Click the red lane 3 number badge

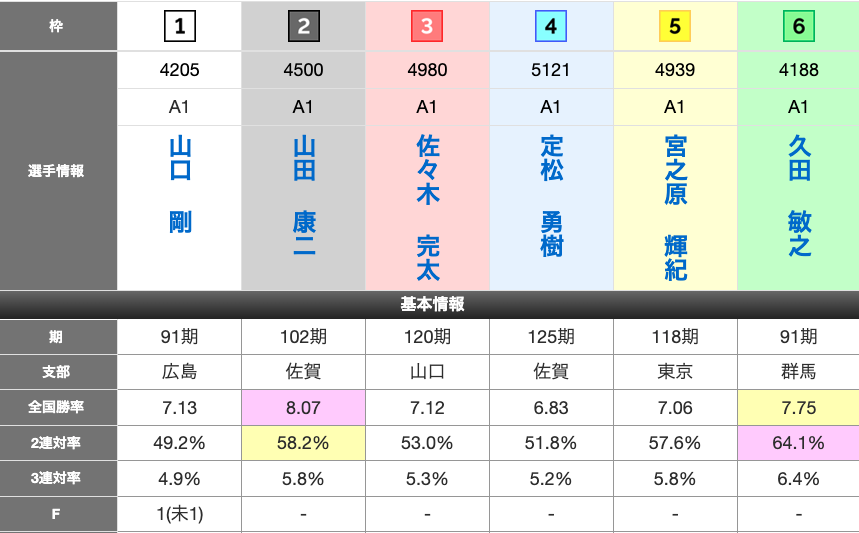(x=427, y=27)
